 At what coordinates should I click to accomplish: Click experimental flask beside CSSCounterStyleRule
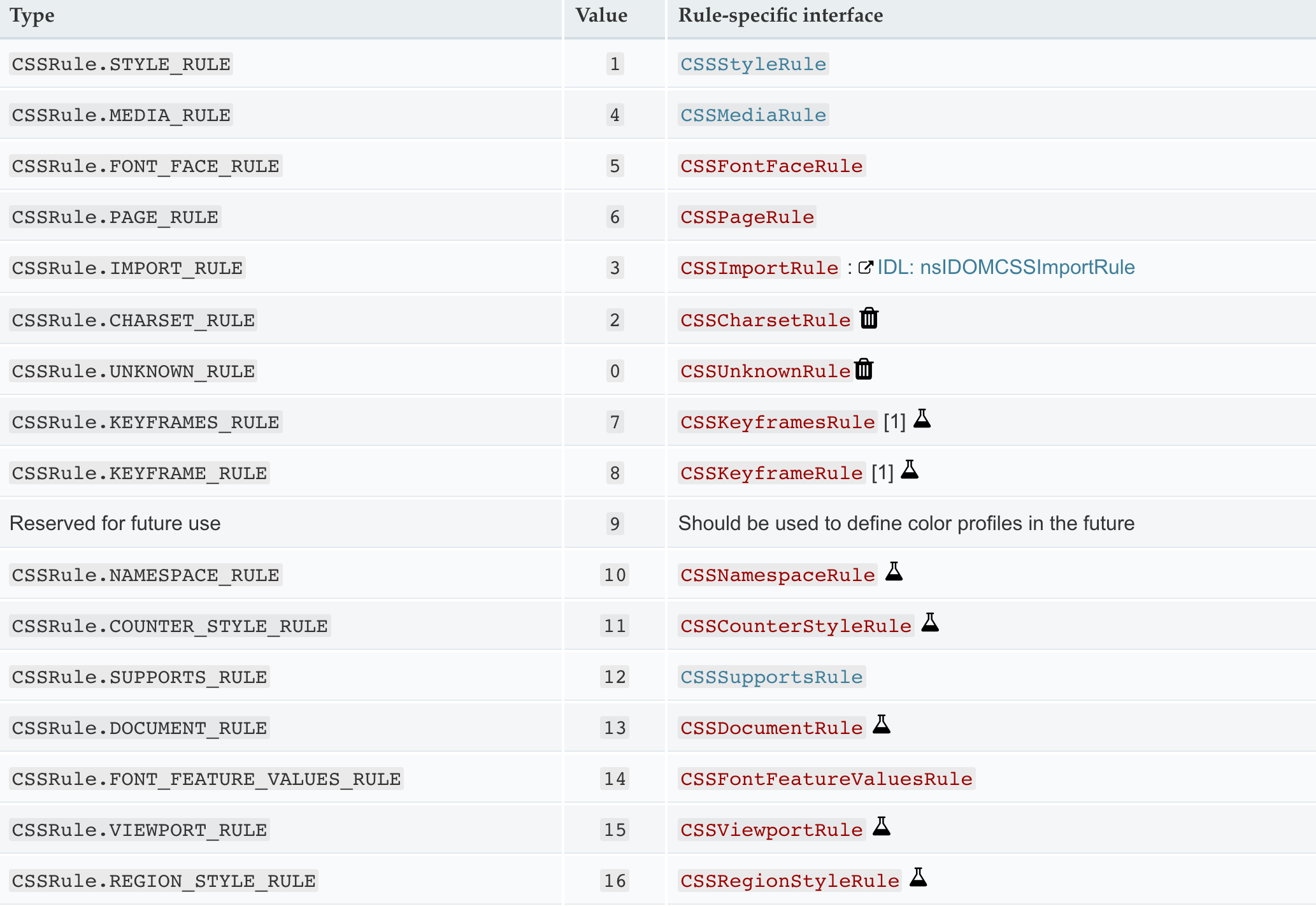[x=930, y=622]
